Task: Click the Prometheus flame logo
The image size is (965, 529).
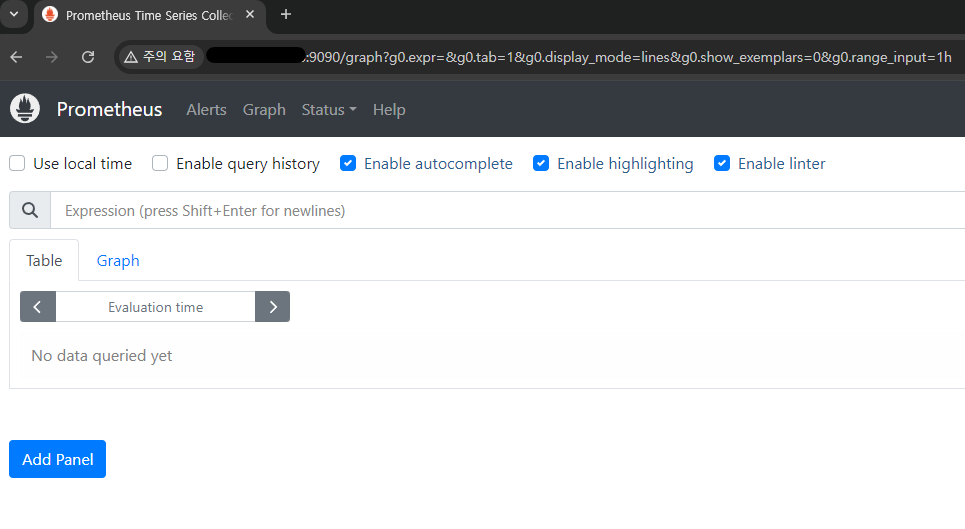Action: coord(25,109)
